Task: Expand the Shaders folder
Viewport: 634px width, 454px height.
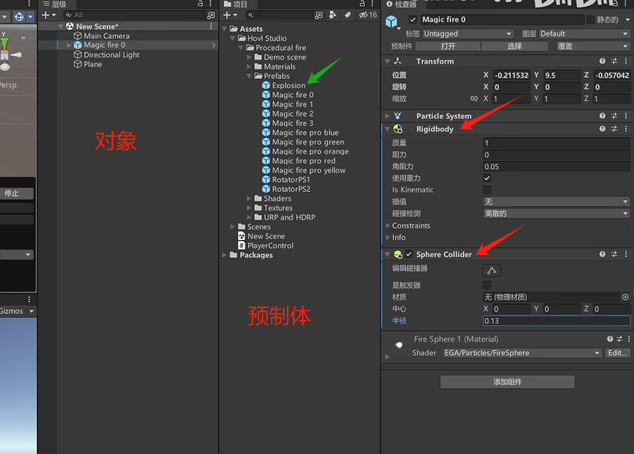Action: tap(249, 198)
